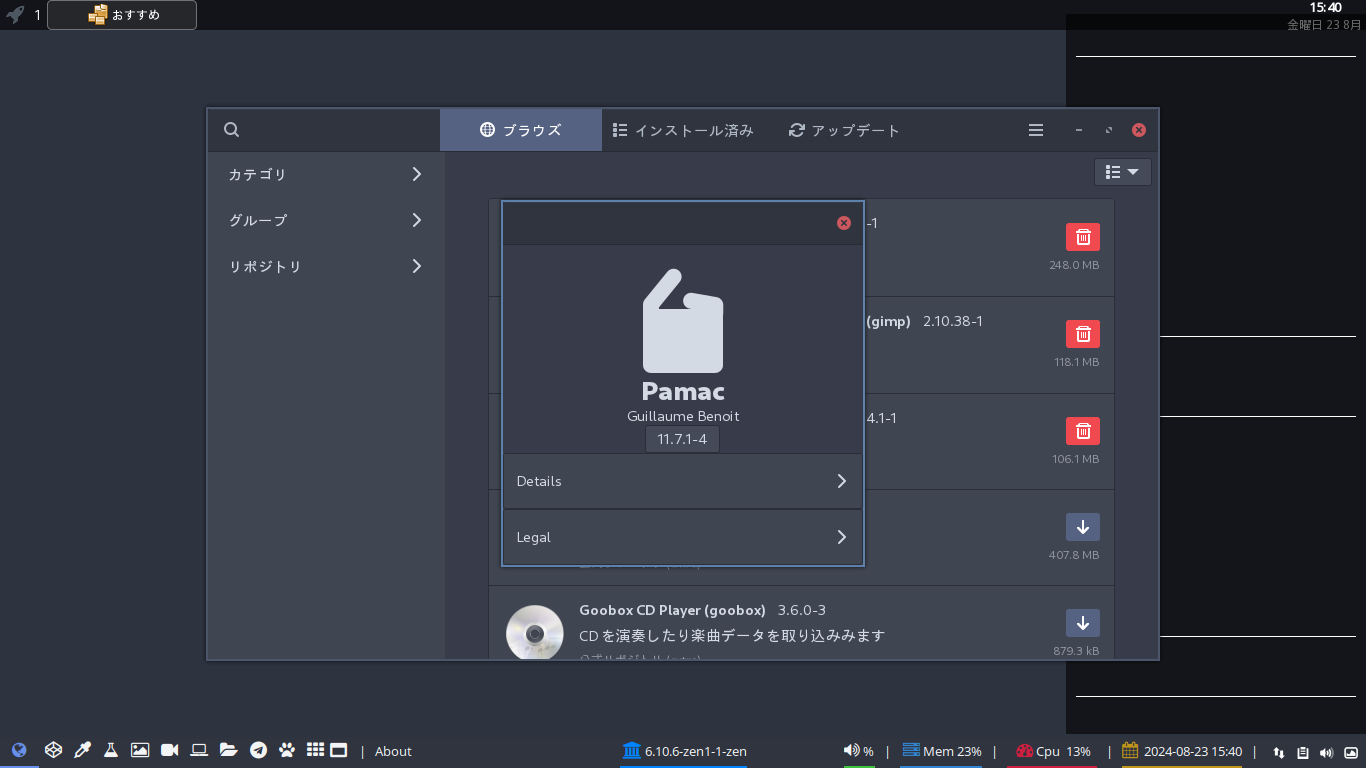This screenshot has width=1366, height=768.
Task: Expand the リポジトリ sidebar entry
Action: [326, 266]
